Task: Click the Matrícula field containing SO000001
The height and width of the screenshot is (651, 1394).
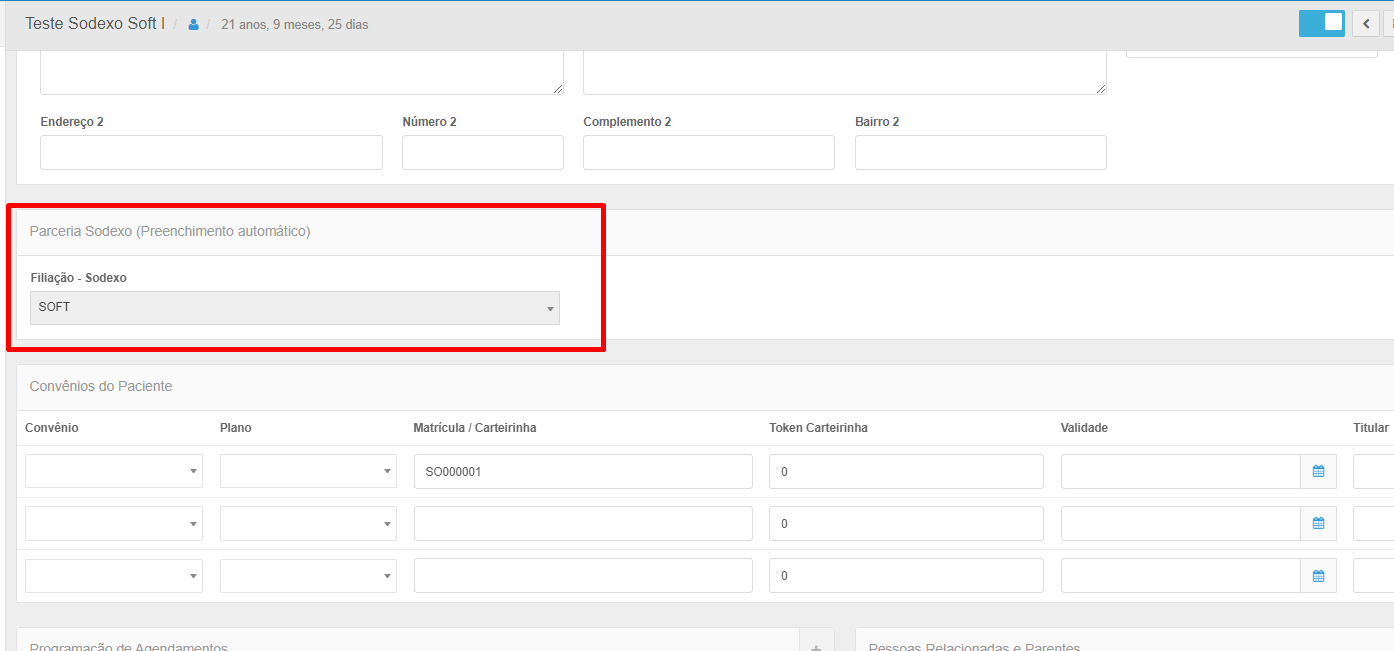Action: pyautogui.click(x=583, y=471)
